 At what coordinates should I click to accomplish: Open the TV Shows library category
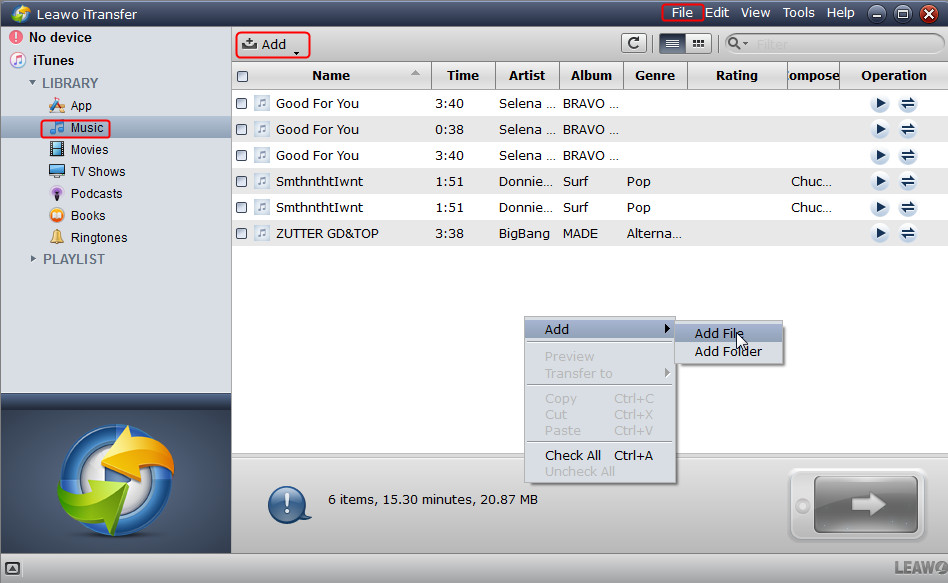[x=87, y=172]
